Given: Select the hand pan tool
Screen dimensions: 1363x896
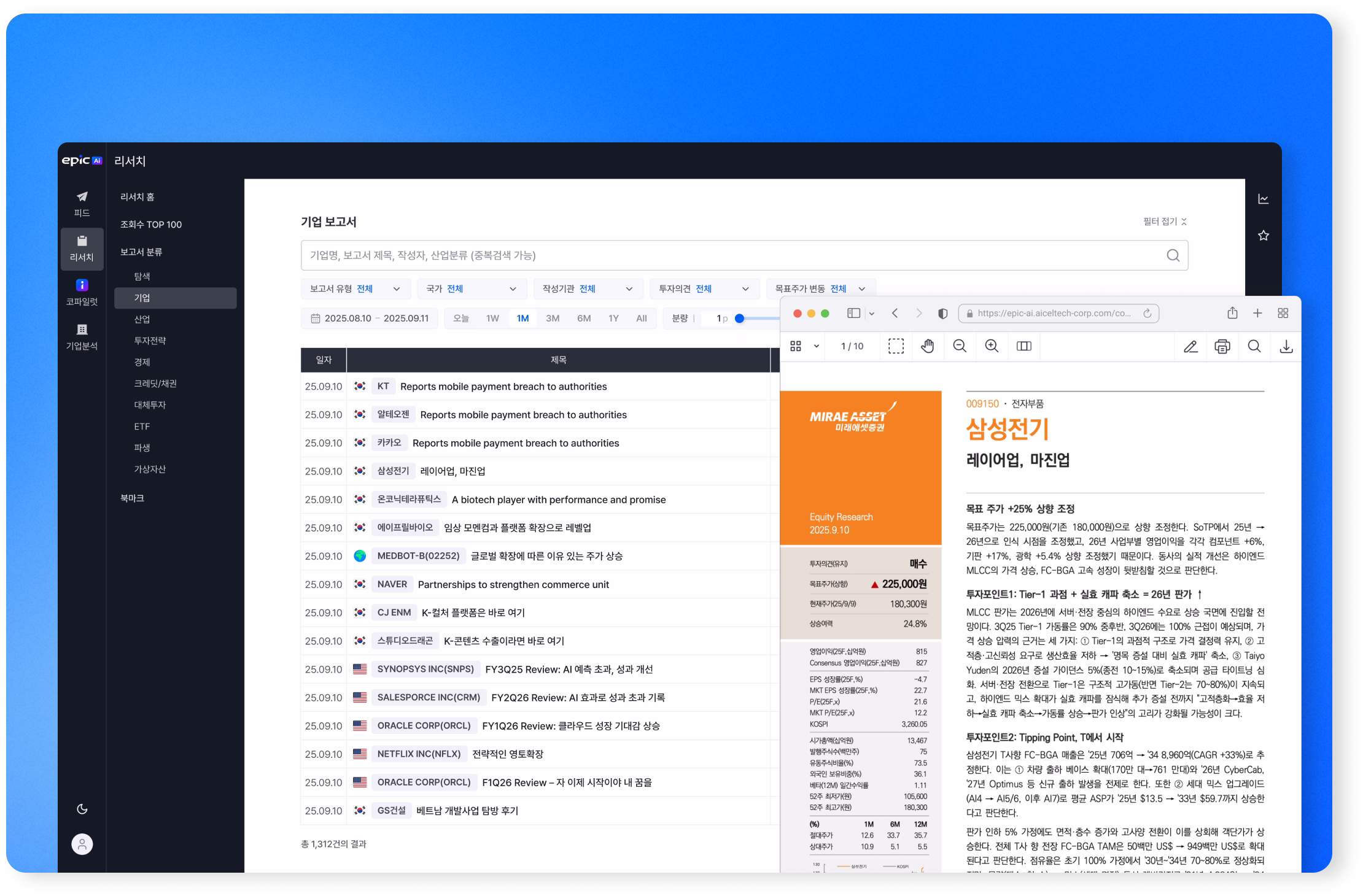Looking at the screenshot, I should [927, 346].
